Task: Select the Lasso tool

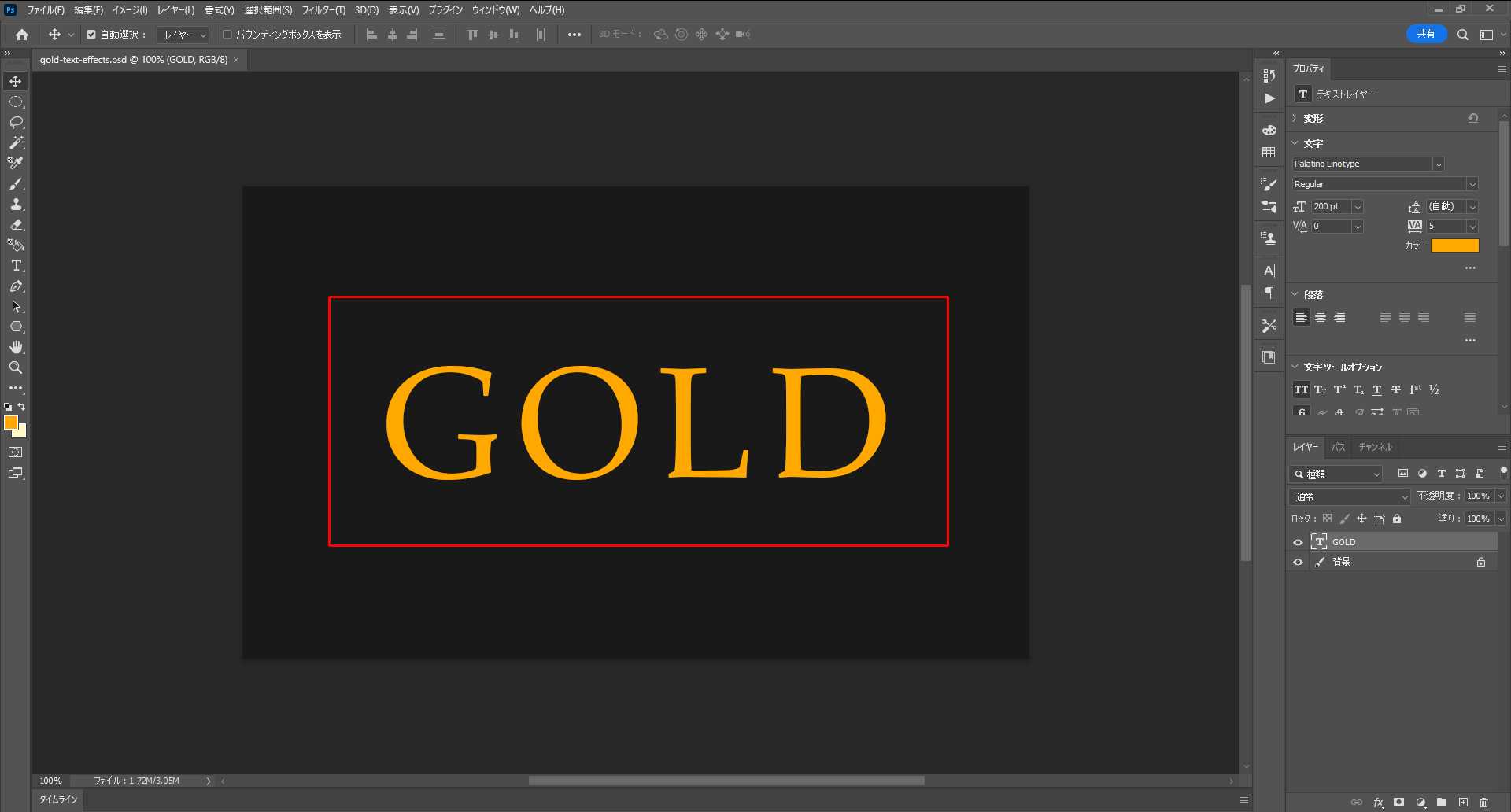Action: pyautogui.click(x=16, y=122)
